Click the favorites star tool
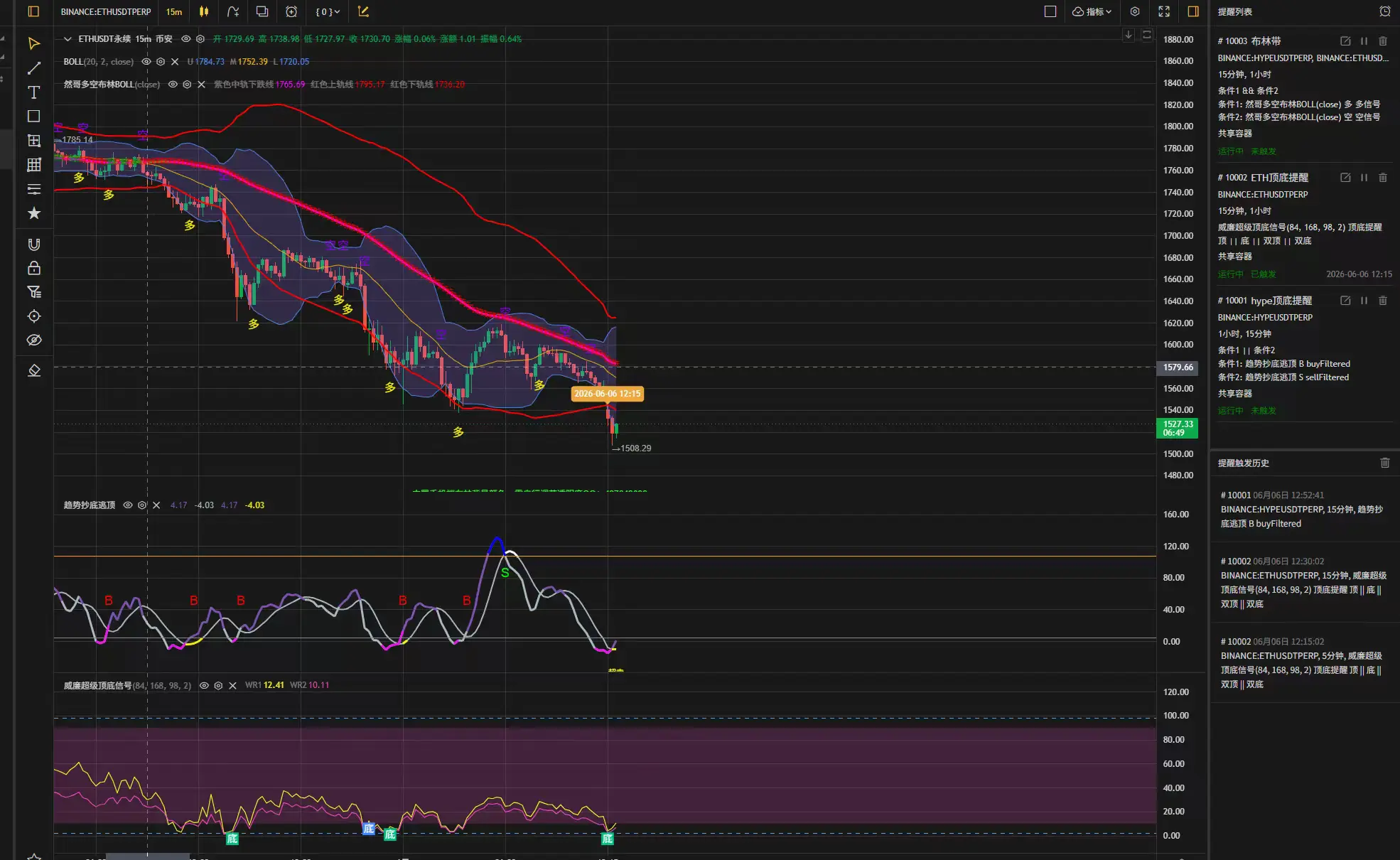1400x860 pixels. coord(33,213)
